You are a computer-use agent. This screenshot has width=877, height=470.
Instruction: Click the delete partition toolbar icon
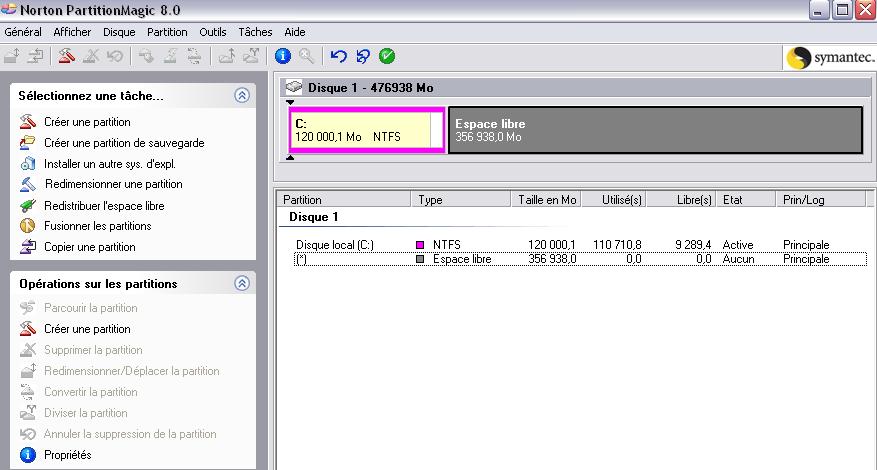click(91, 56)
